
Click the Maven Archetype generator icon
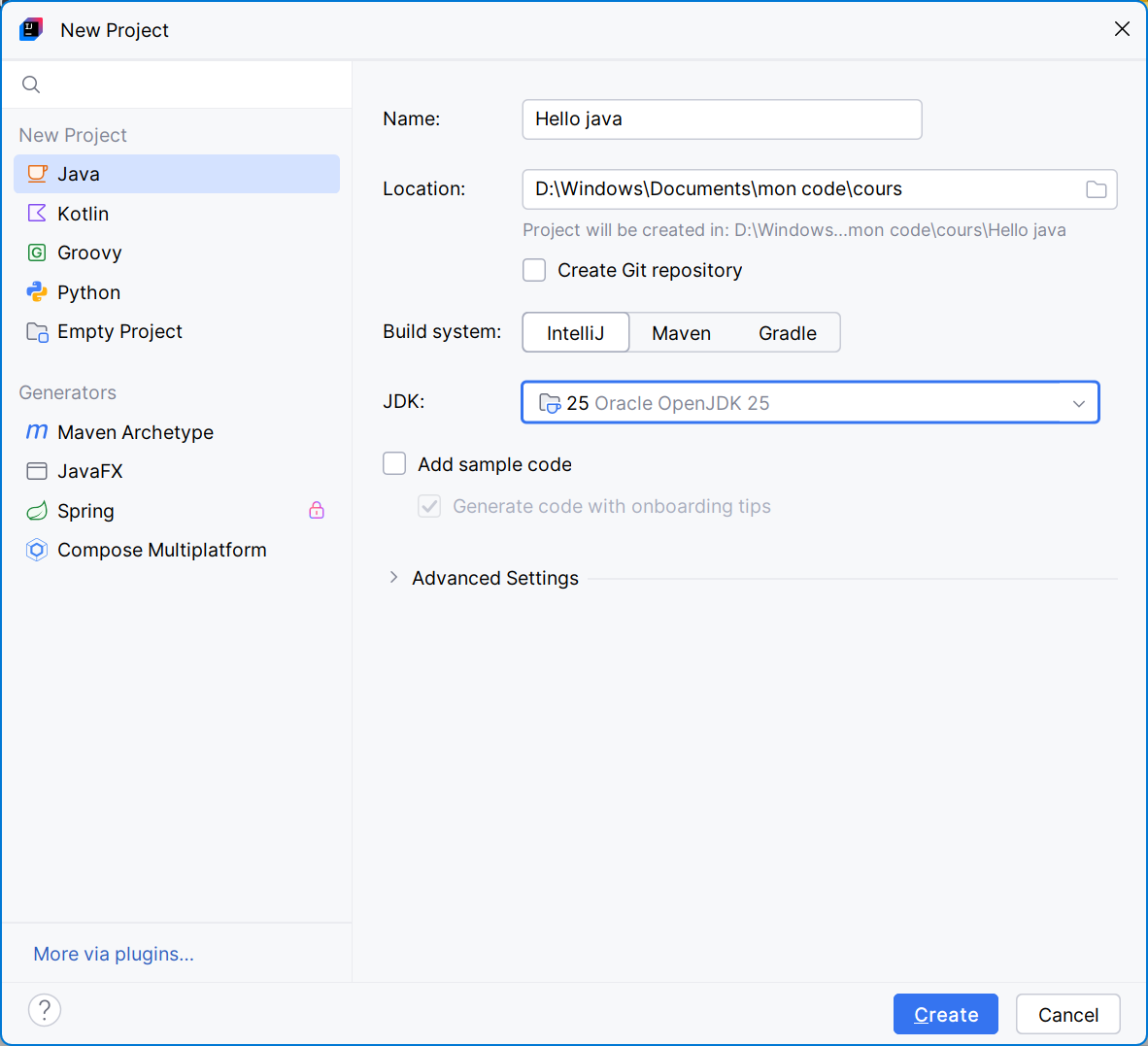tap(37, 431)
